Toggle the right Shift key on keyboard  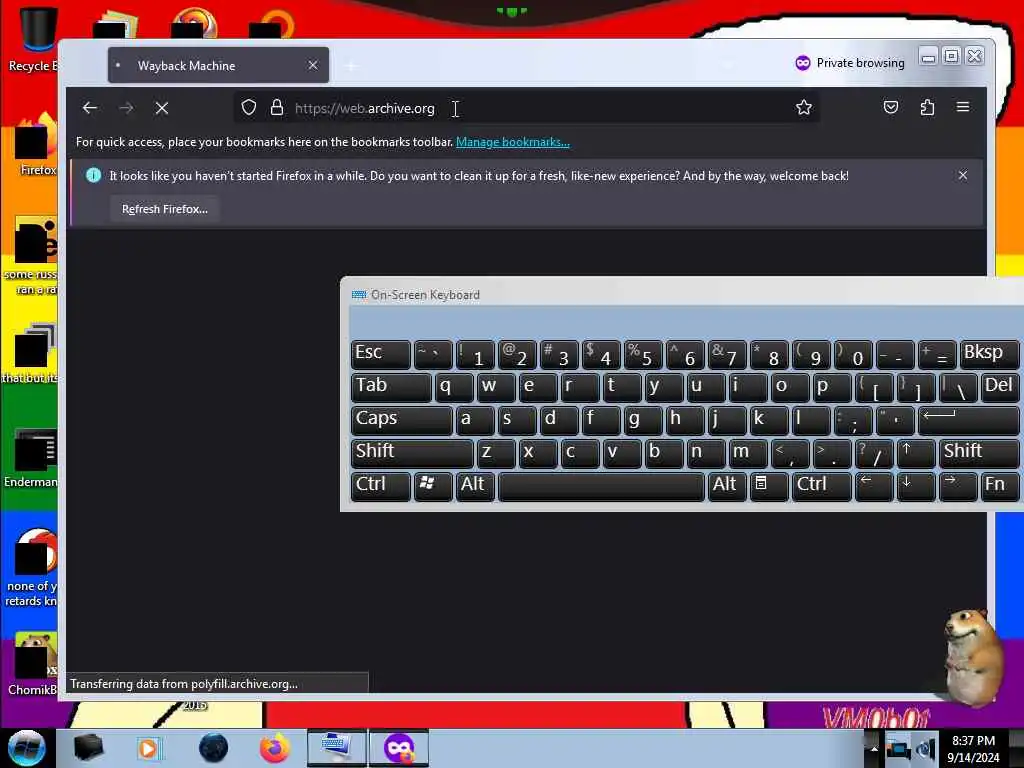pos(978,453)
